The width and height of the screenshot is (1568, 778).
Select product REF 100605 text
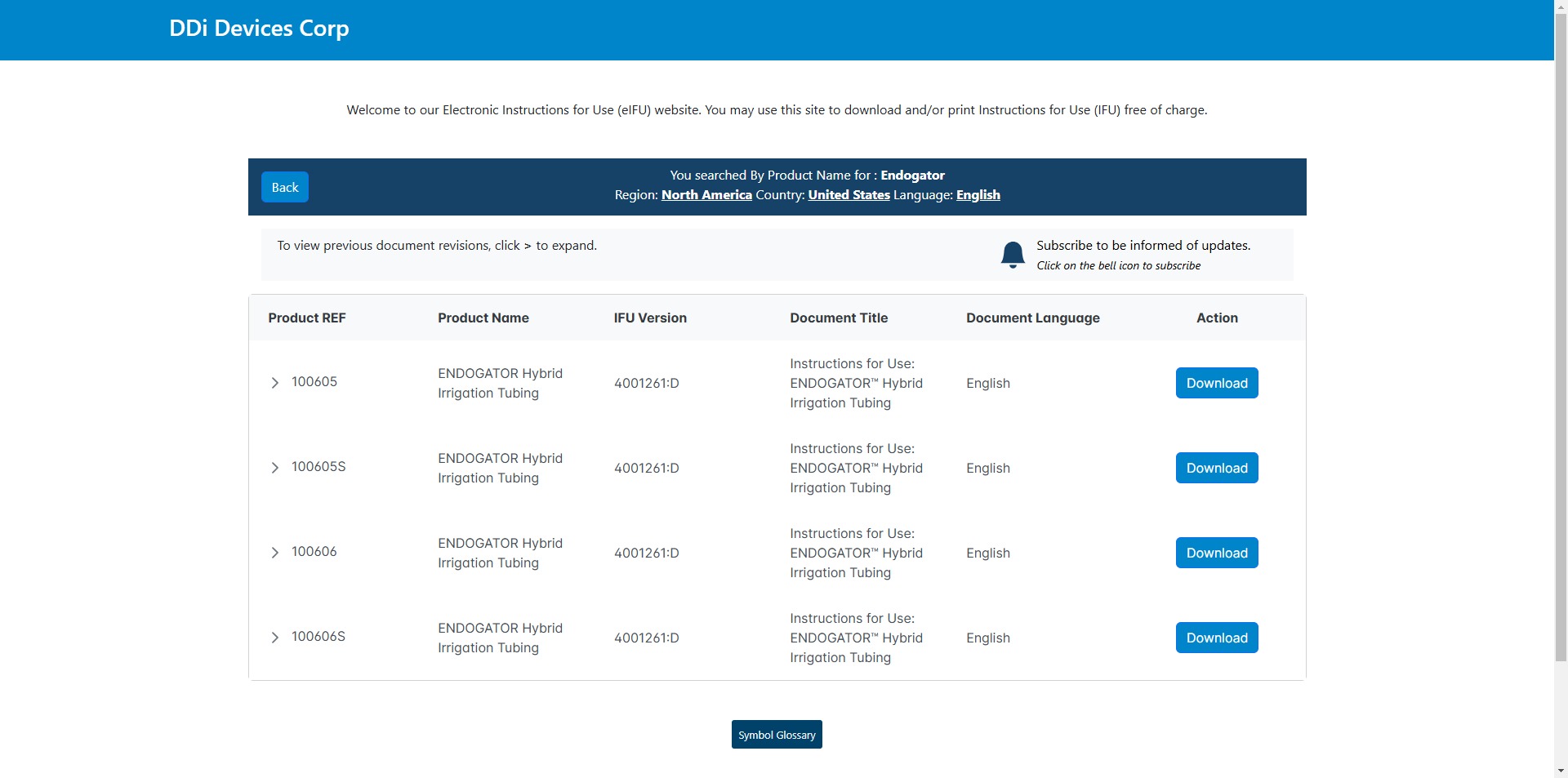[x=314, y=382]
